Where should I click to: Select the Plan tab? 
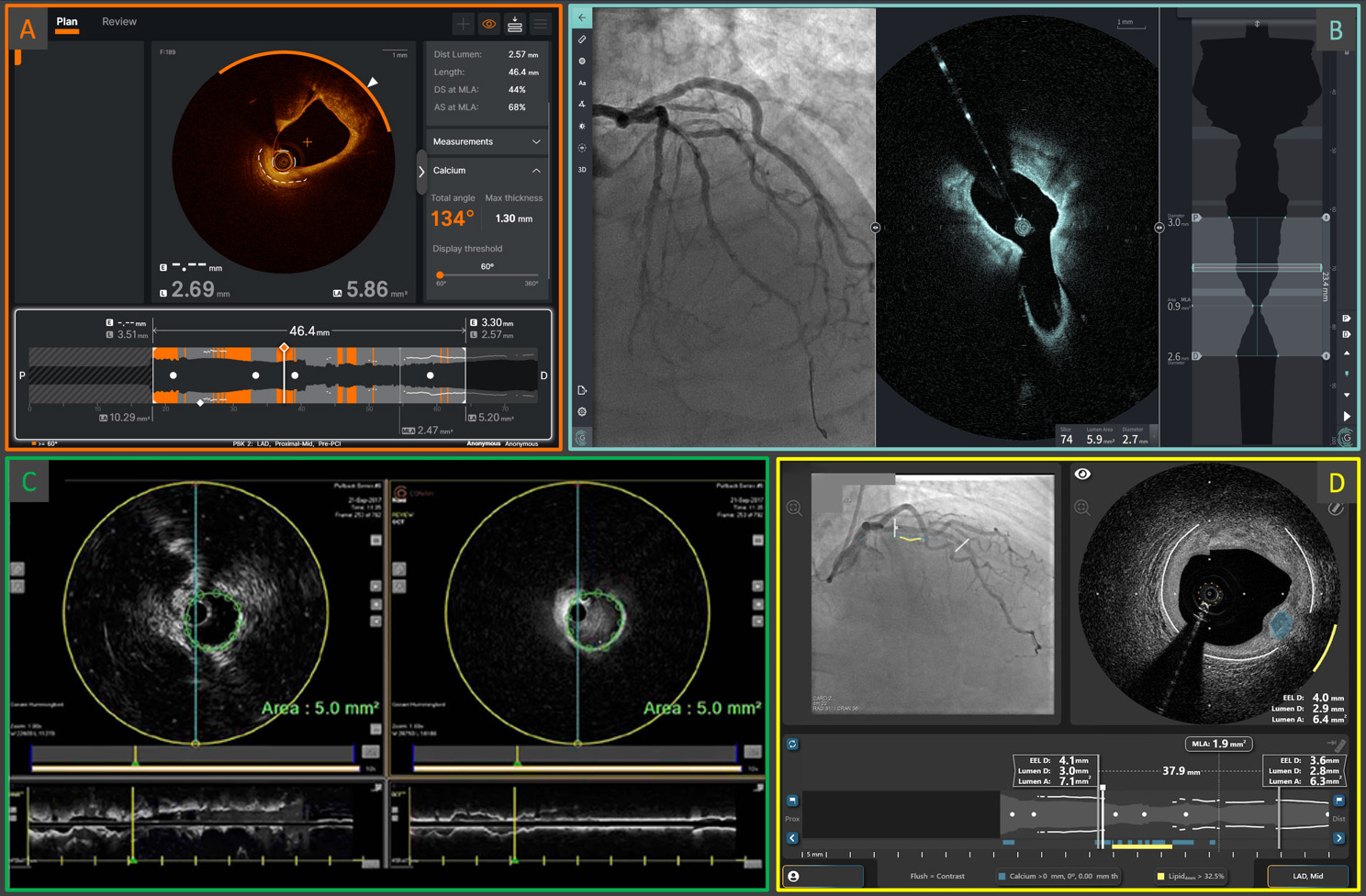(67, 22)
